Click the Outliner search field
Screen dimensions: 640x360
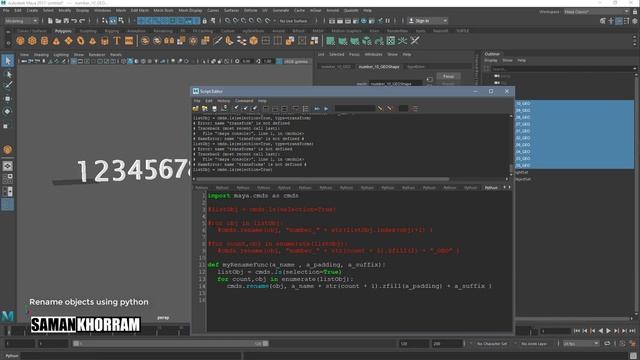[562, 69]
